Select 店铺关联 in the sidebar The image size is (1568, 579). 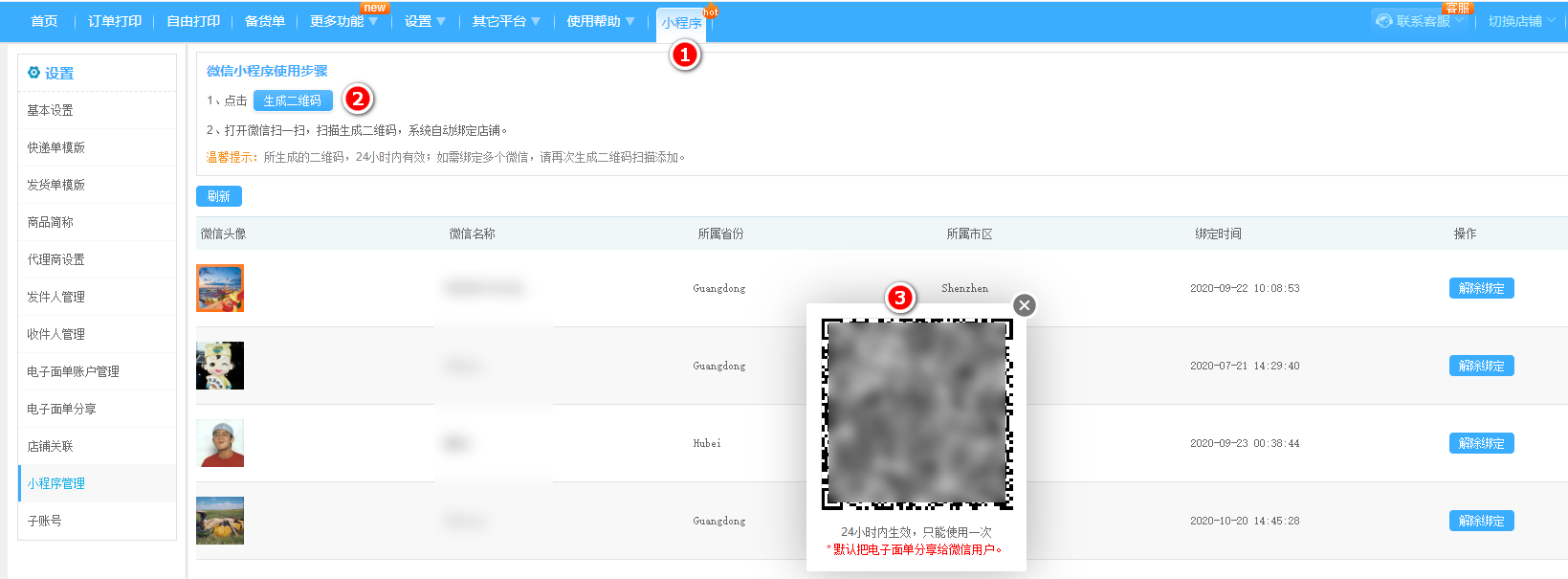(97, 446)
